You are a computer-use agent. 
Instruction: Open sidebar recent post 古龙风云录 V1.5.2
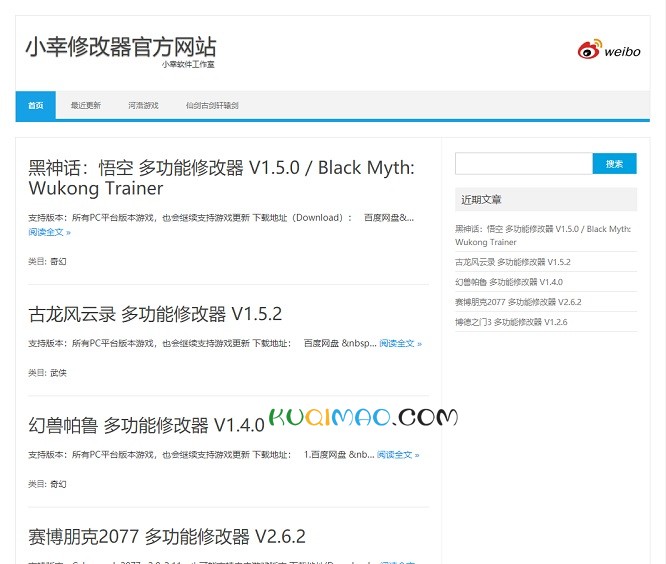pyautogui.click(x=513, y=262)
